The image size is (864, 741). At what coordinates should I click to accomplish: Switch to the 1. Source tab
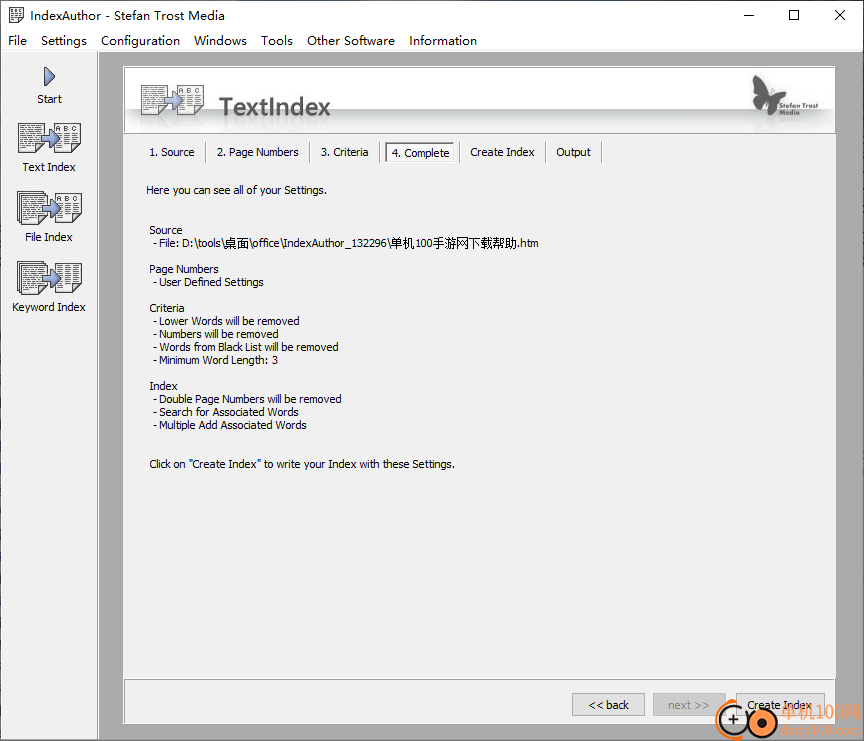pyautogui.click(x=172, y=152)
